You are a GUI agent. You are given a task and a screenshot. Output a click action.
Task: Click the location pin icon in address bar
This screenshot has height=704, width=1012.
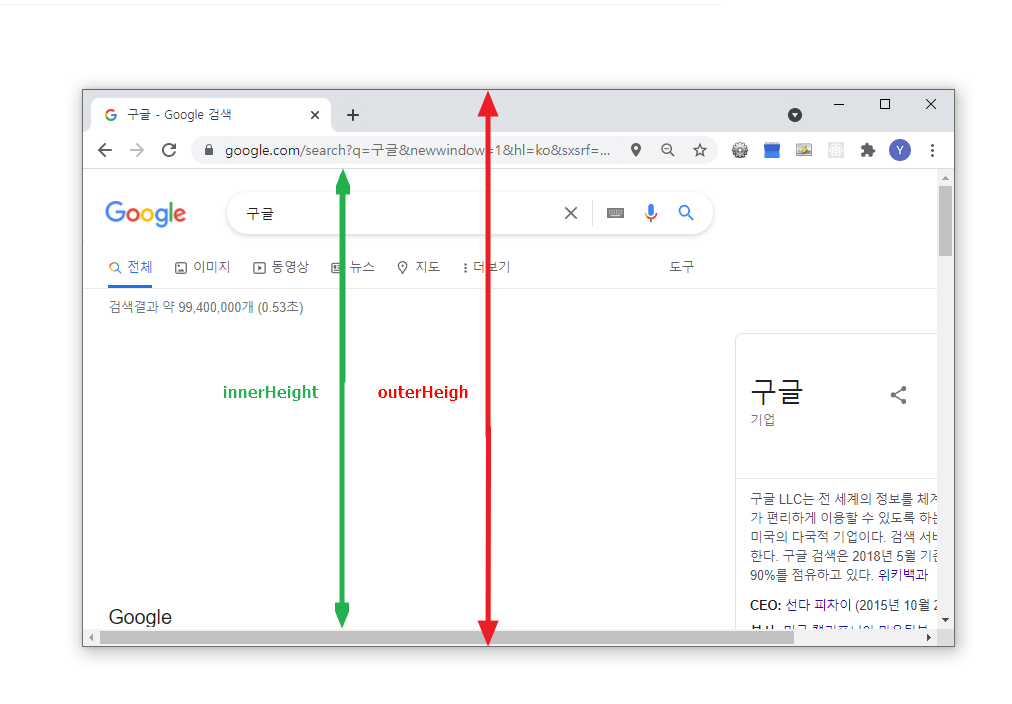pyautogui.click(x=636, y=150)
